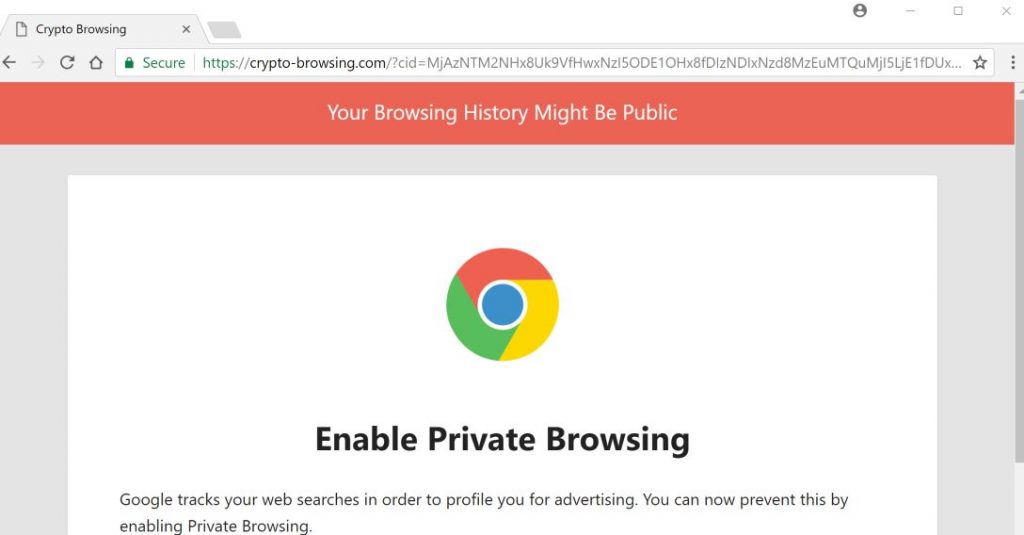Click the red Browsing History warning banner
Viewport: 1024px width, 535px height.
tap(507, 113)
